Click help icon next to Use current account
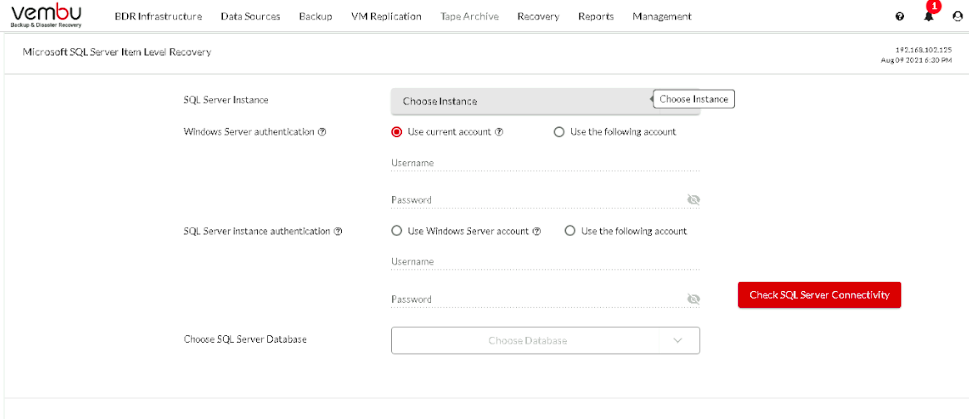This screenshot has height=419, width=969. coord(499,132)
